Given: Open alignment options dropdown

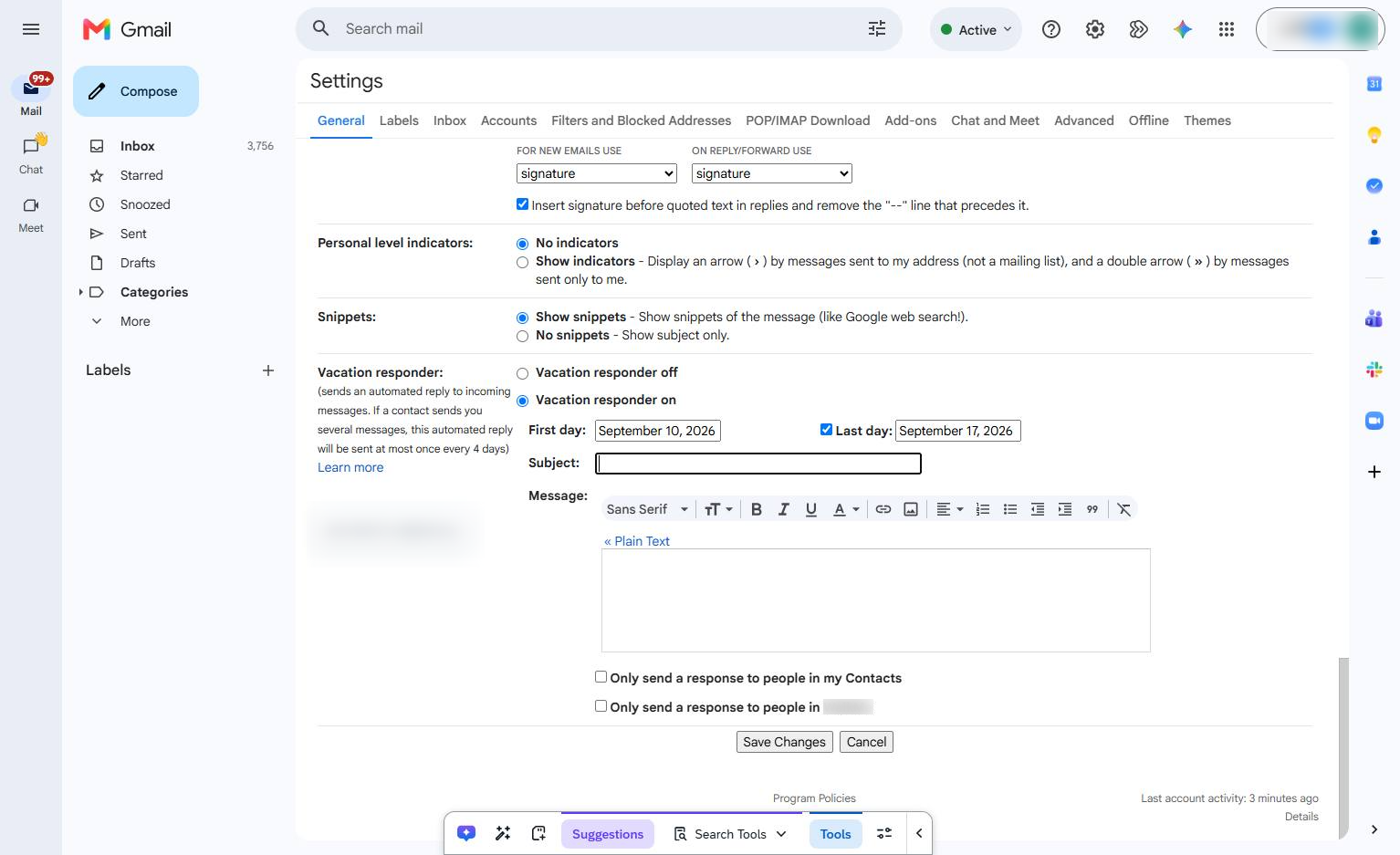Looking at the screenshot, I should click(949, 509).
